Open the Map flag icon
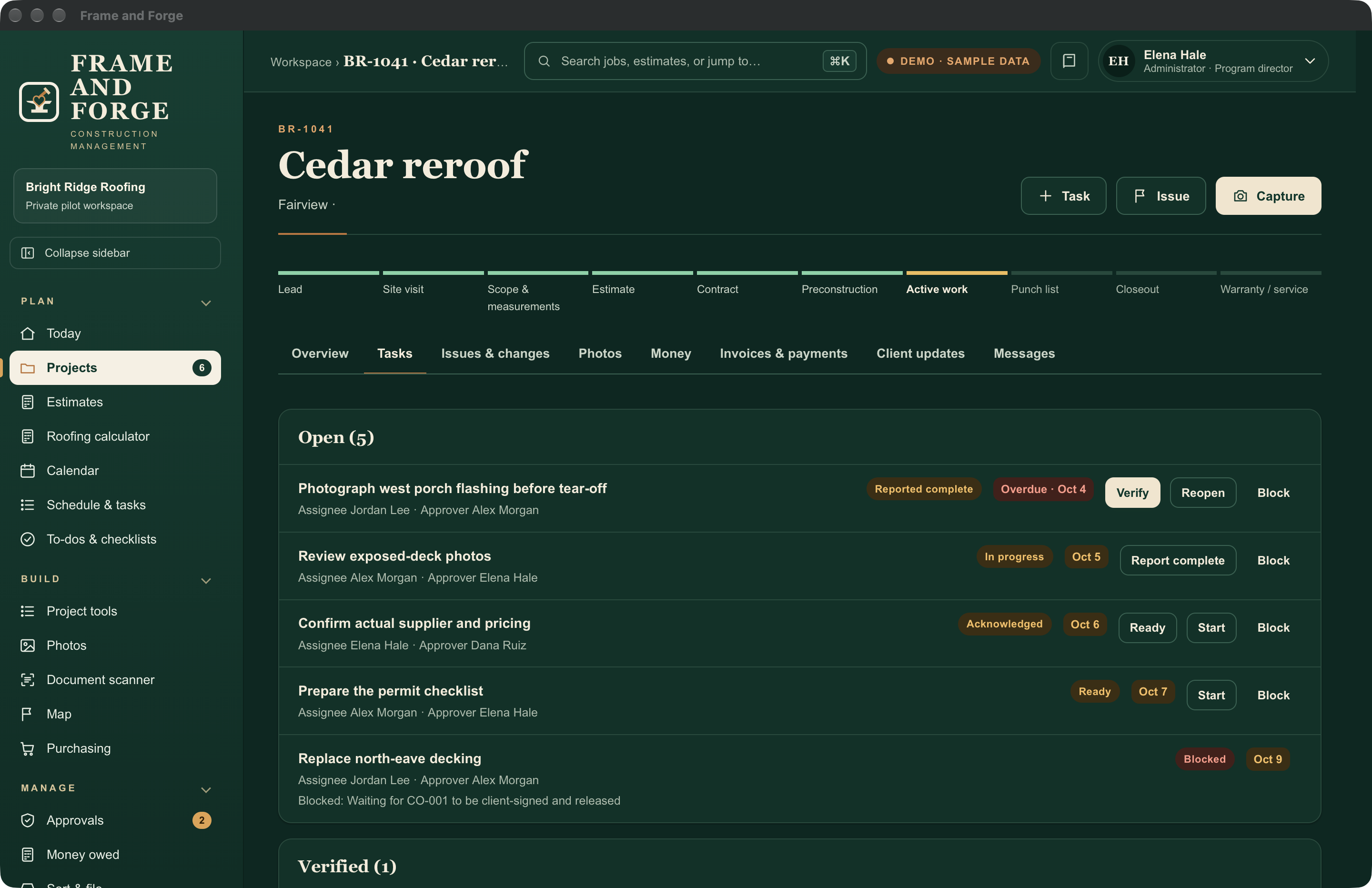Screen dimensions: 1372x888 pos(28,714)
